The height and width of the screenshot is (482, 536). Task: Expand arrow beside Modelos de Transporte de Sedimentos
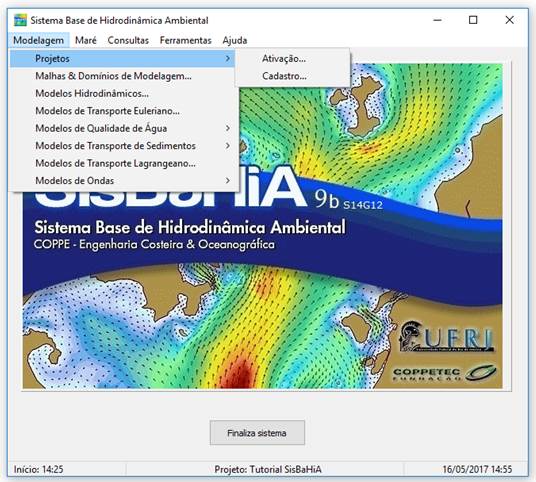tap(228, 146)
